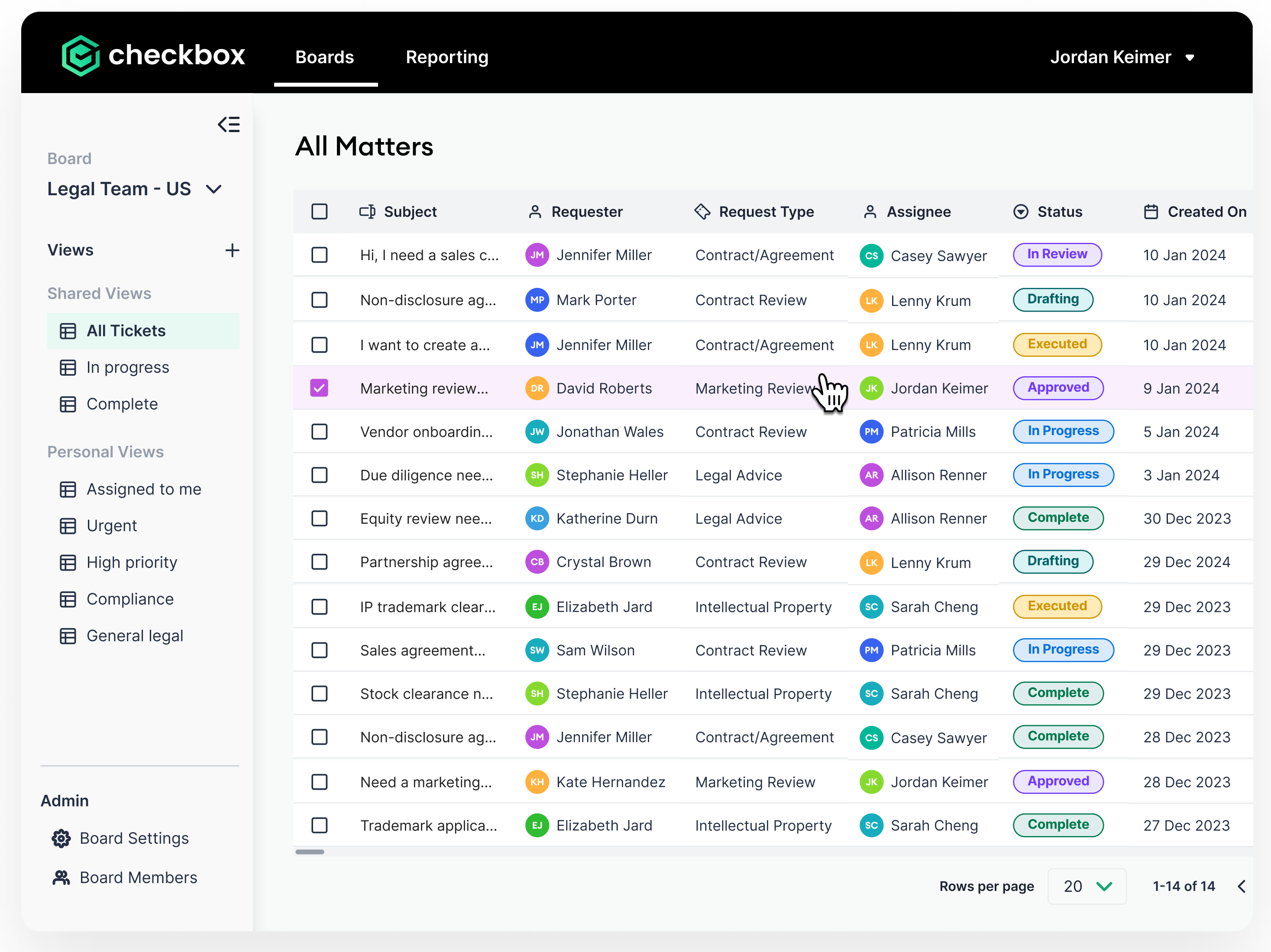Click the checkbox logo icon
1271x952 pixels.
[x=81, y=56]
